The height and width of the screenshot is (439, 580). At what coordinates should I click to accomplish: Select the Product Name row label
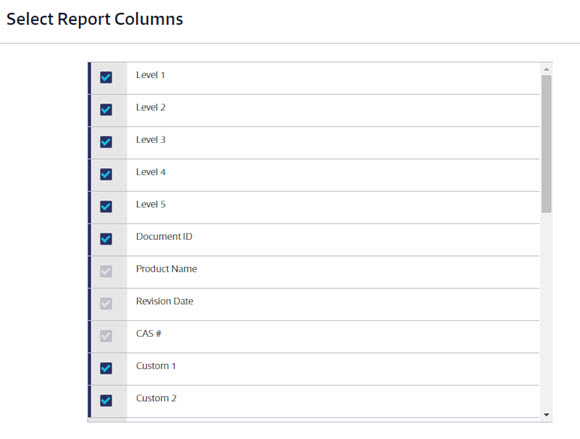click(x=166, y=269)
